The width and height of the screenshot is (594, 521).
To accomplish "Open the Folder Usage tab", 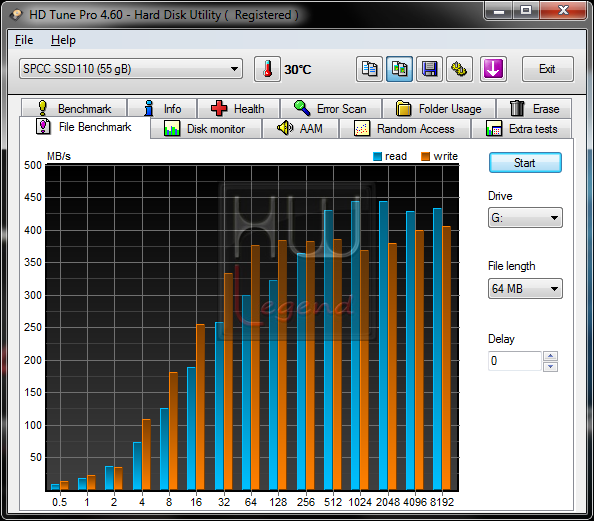I will point(439,108).
